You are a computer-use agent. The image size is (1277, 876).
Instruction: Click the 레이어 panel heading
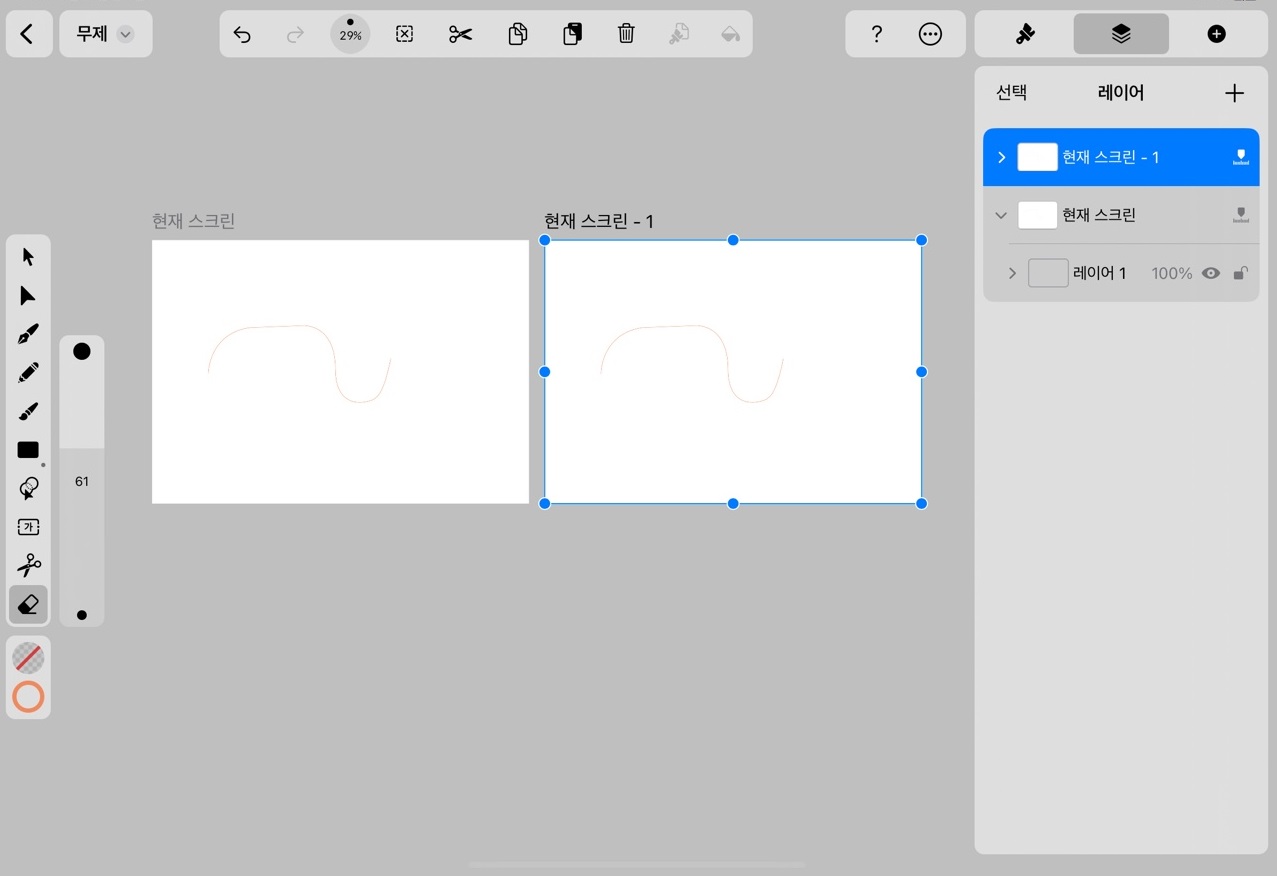[1121, 93]
